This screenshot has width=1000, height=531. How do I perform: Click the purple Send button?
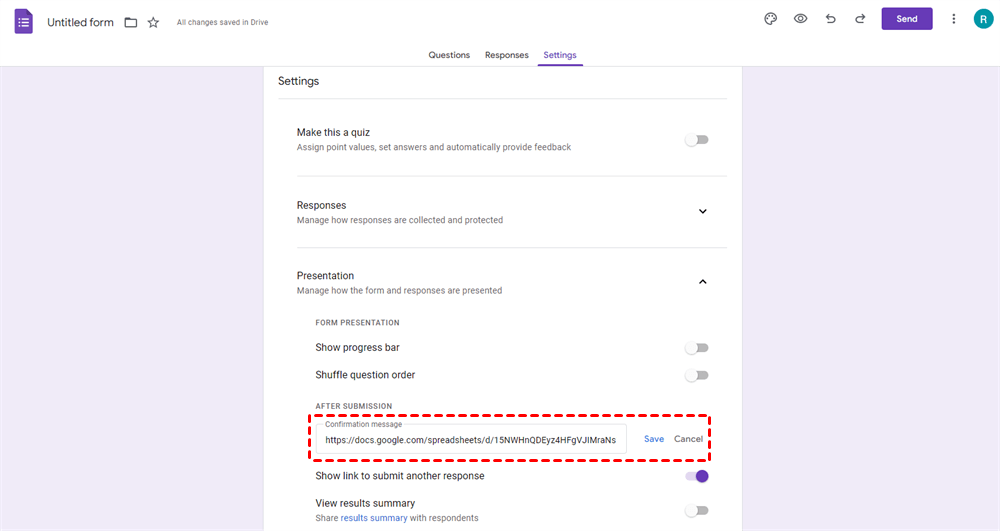(907, 19)
